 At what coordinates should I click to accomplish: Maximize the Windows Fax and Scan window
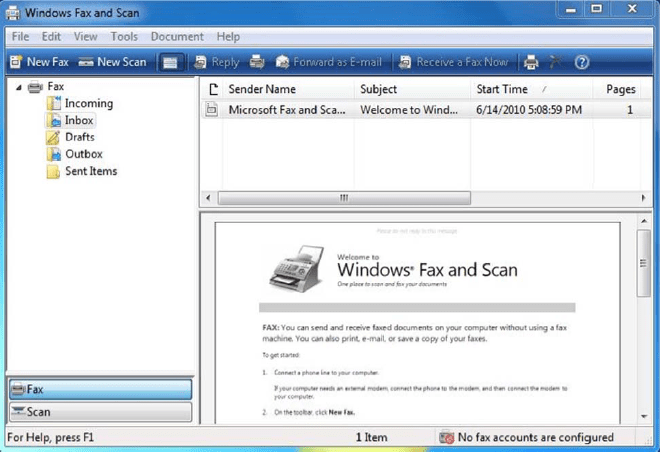[x=596, y=9]
